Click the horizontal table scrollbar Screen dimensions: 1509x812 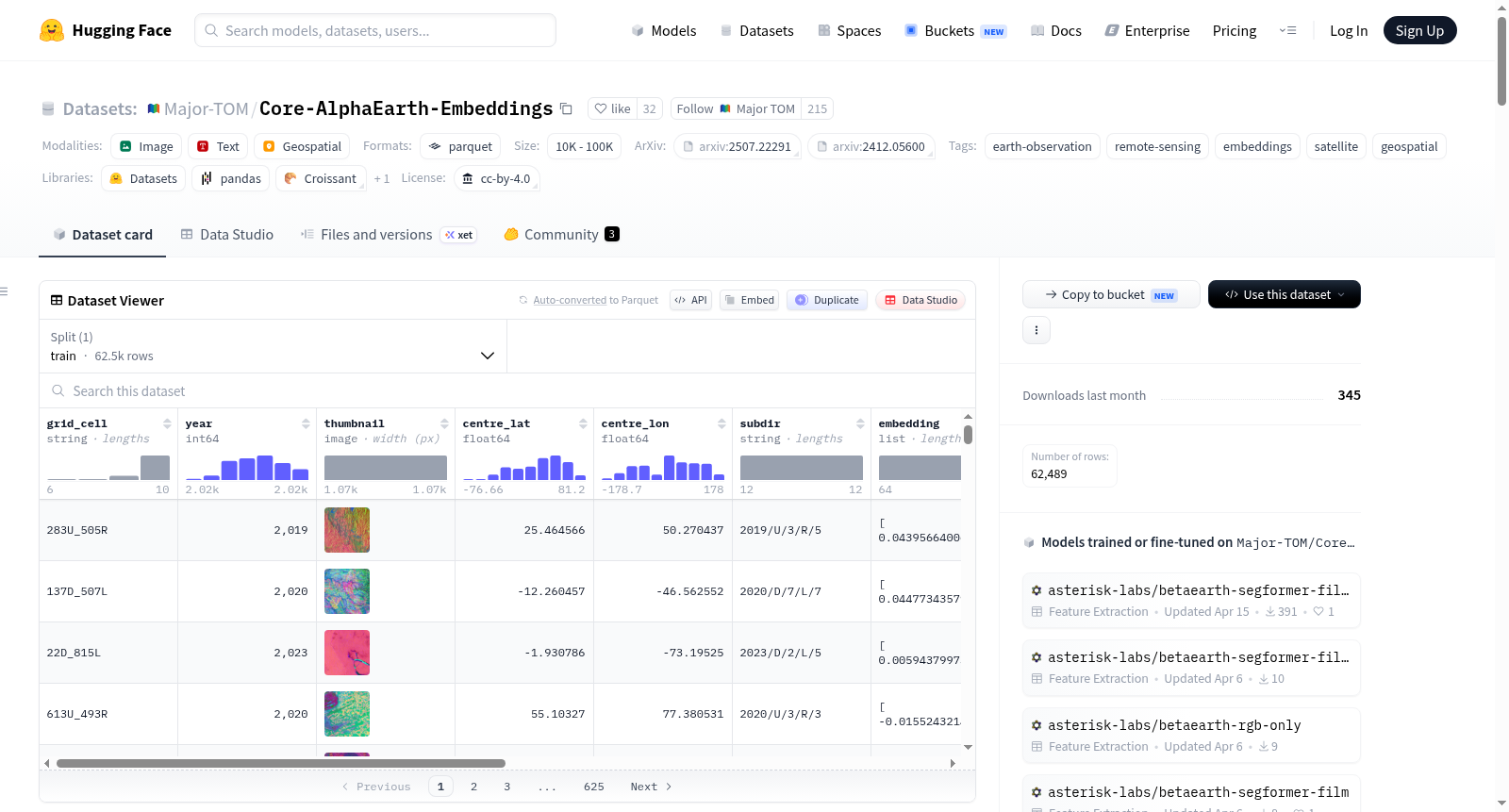pos(281,763)
